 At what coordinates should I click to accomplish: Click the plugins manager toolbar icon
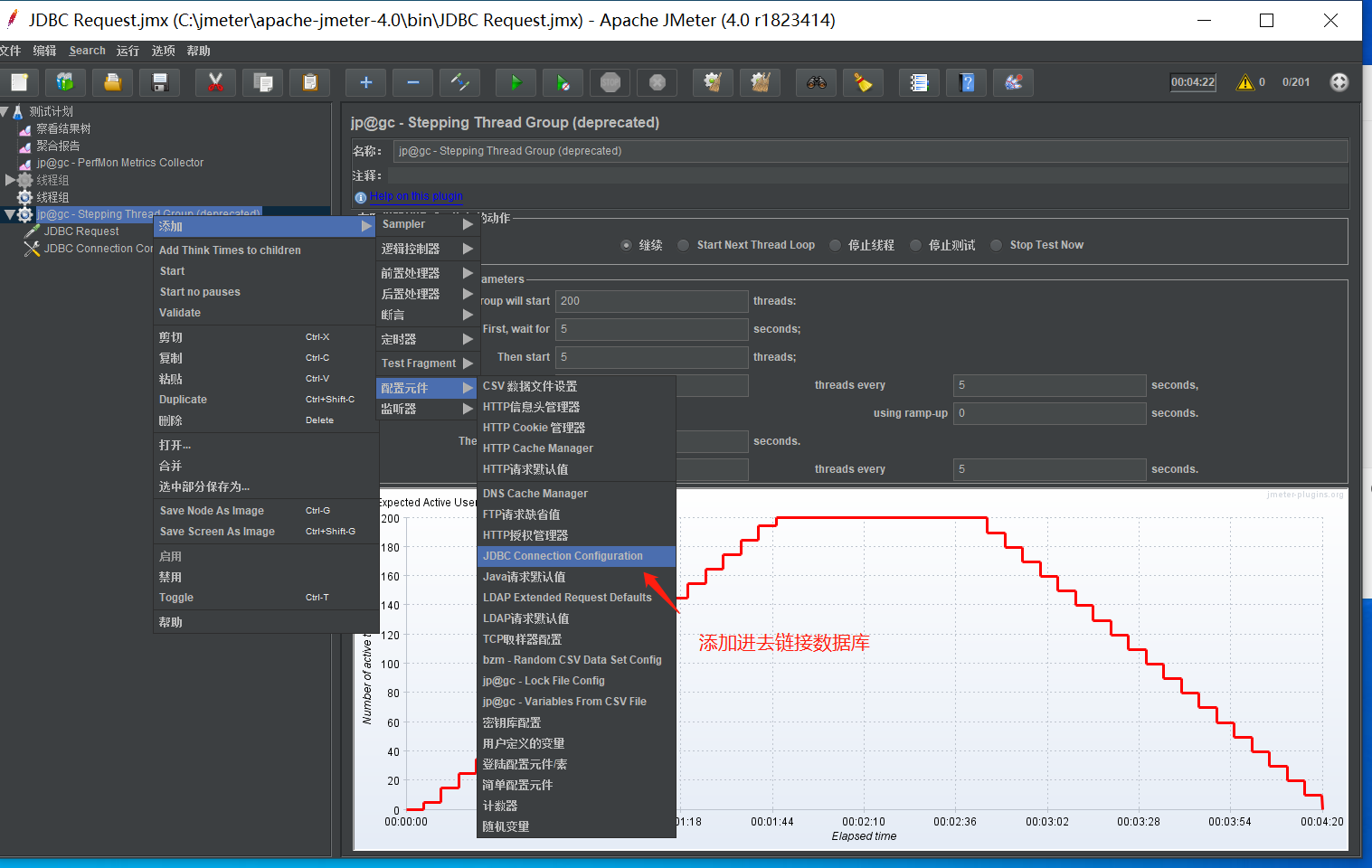coord(1013,82)
